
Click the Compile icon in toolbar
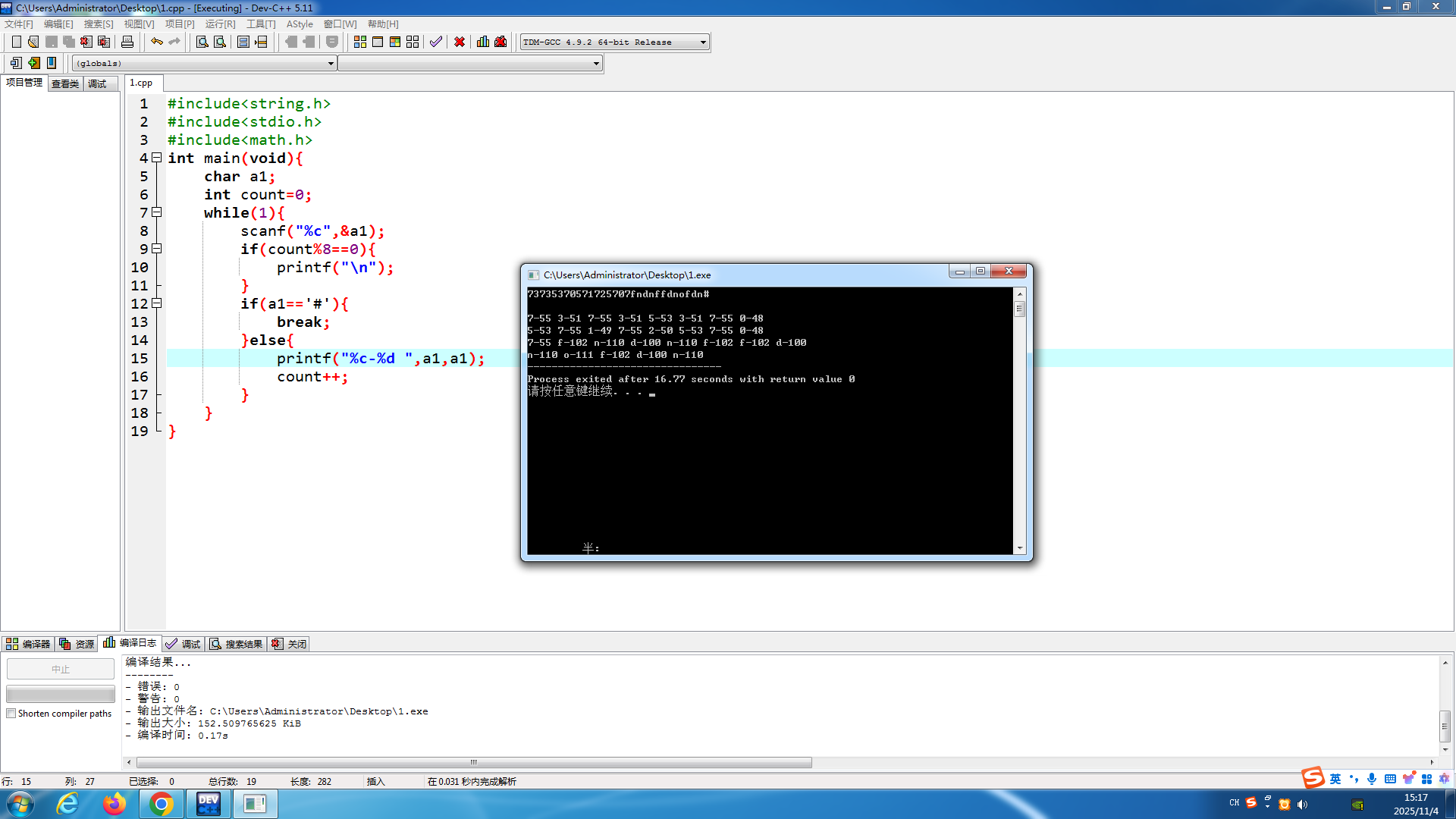tap(360, 42)
